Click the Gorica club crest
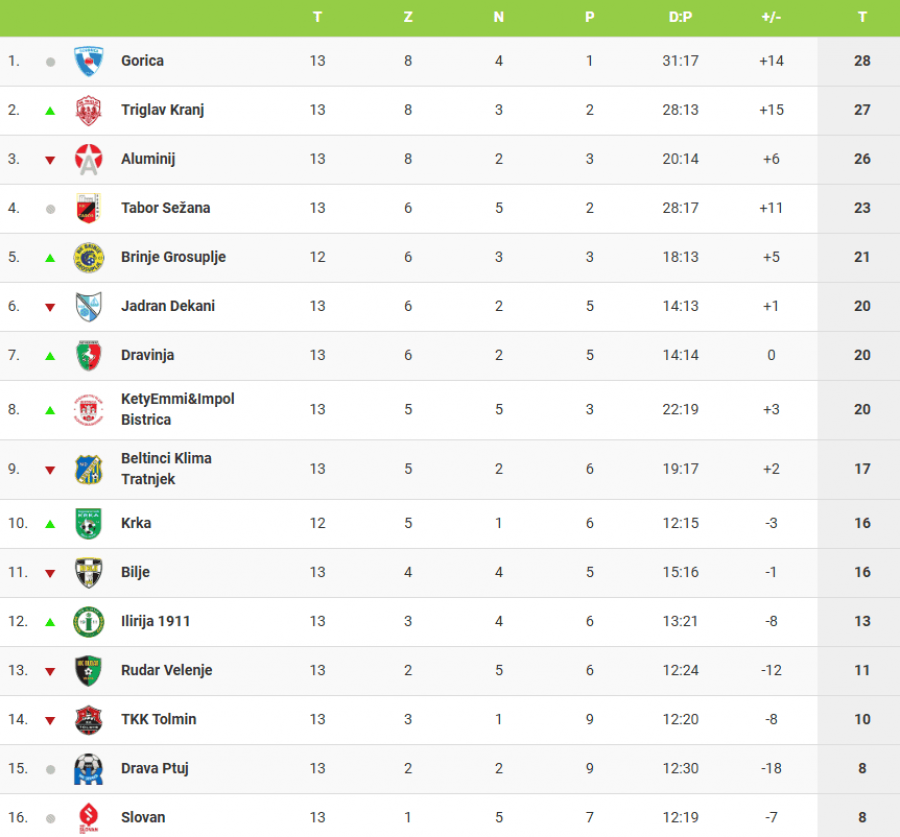The height and width of the screenshot is (837, 900). [x=88, y=61]
